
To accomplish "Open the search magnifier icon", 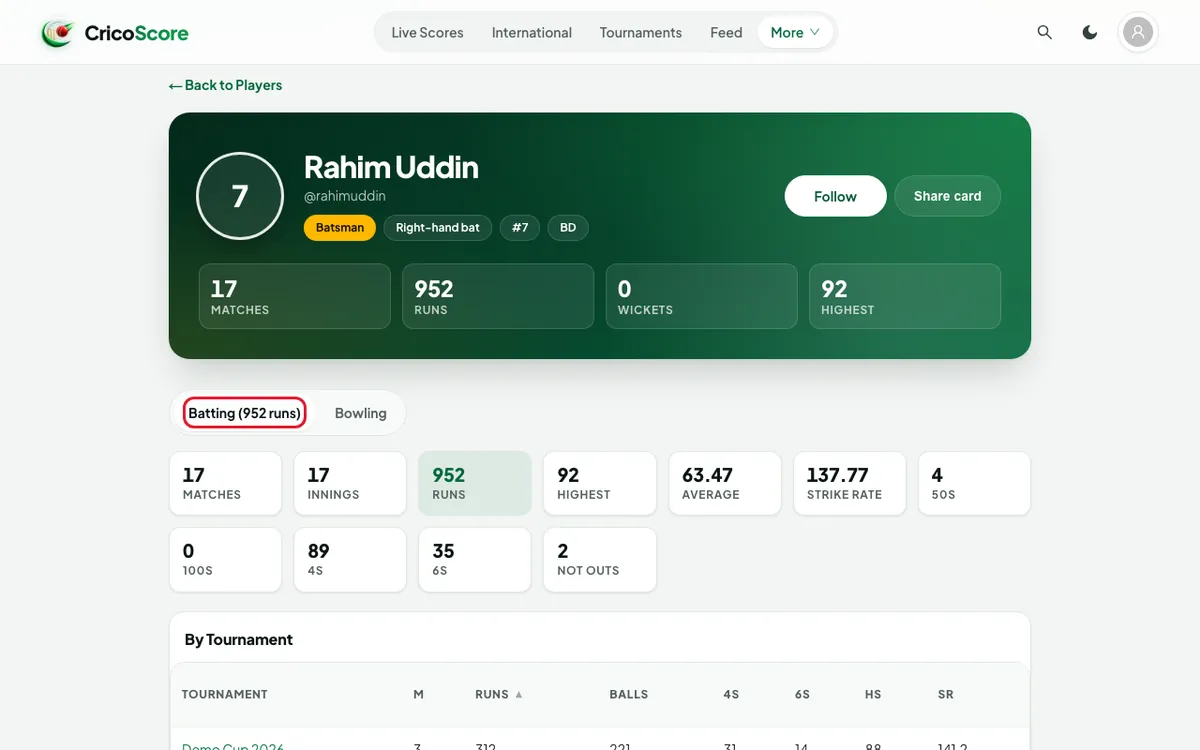I will pyautogui.click(x=1045, y=33).
